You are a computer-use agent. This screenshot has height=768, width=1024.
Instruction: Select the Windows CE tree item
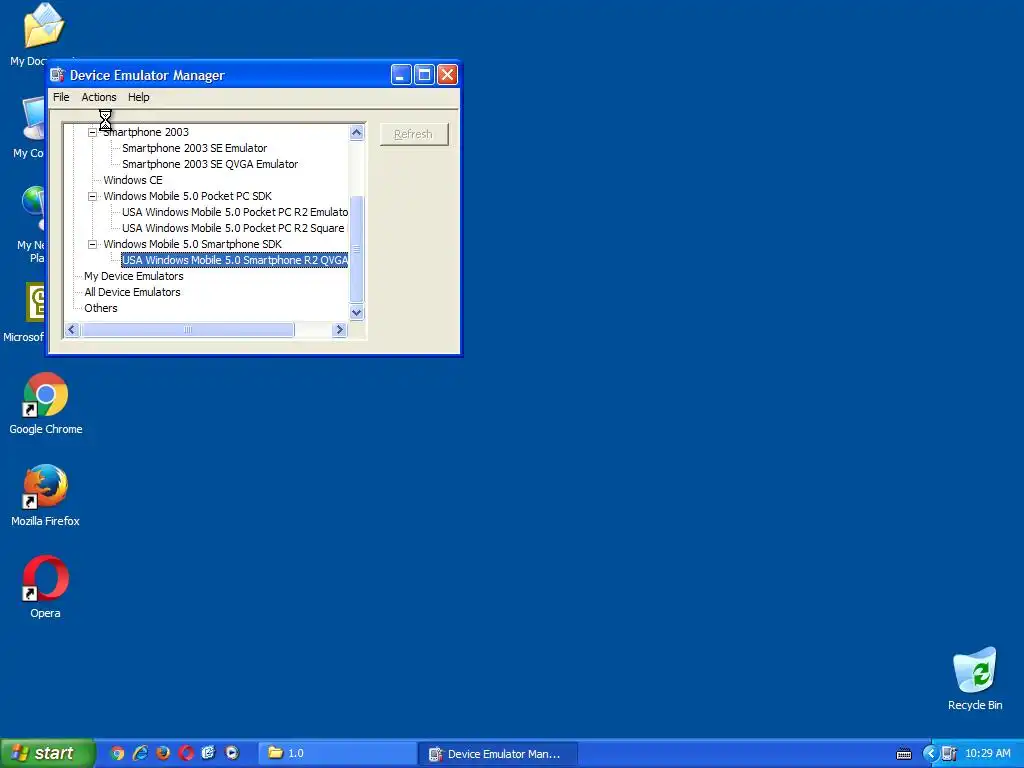133,180
